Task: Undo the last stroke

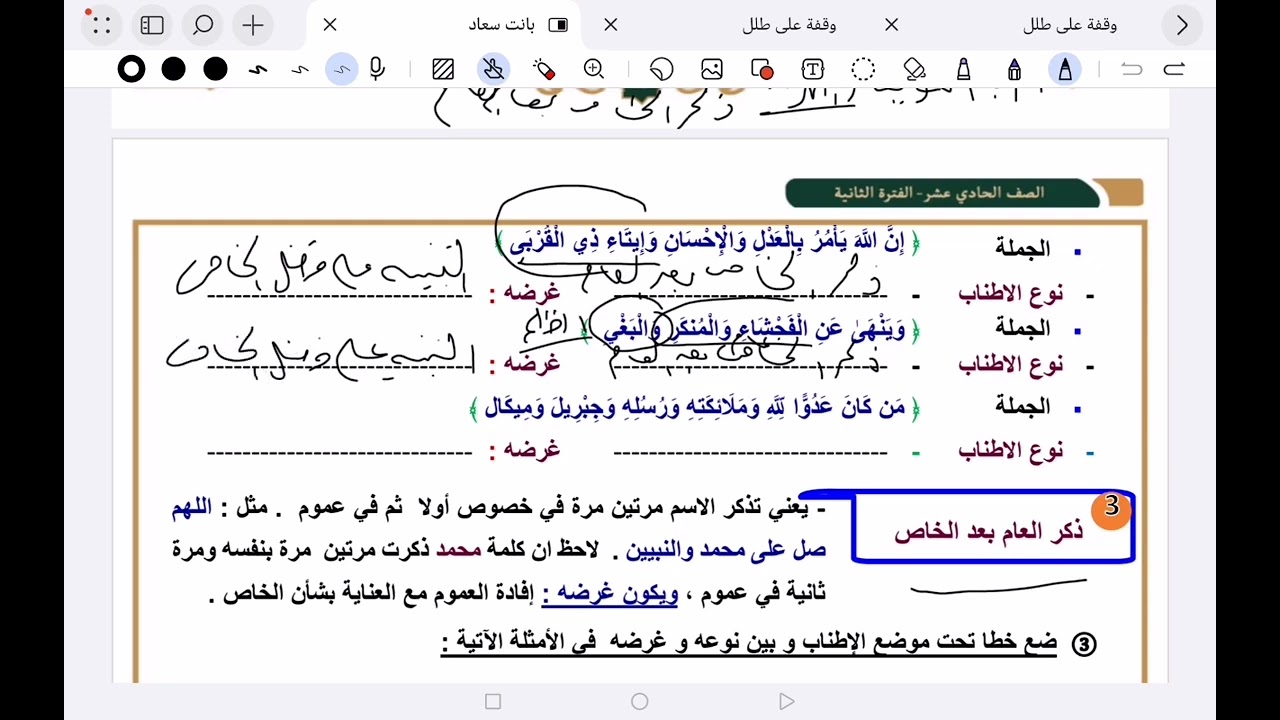Action: tap(1132, 69)
